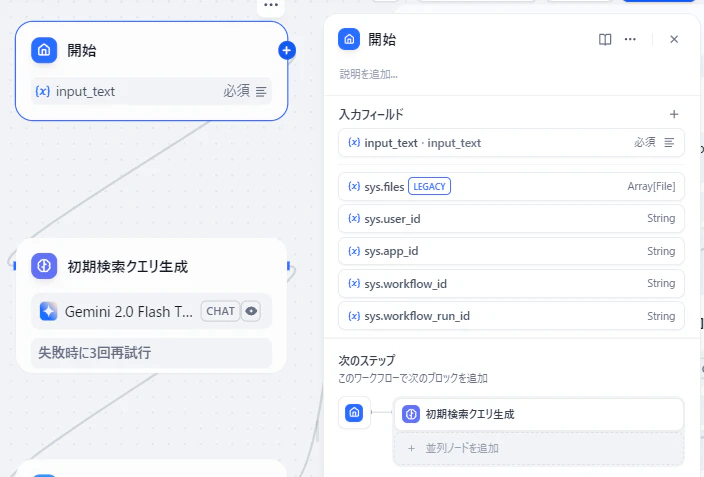Edit the input_text · input_text field row

coord(511,143)
